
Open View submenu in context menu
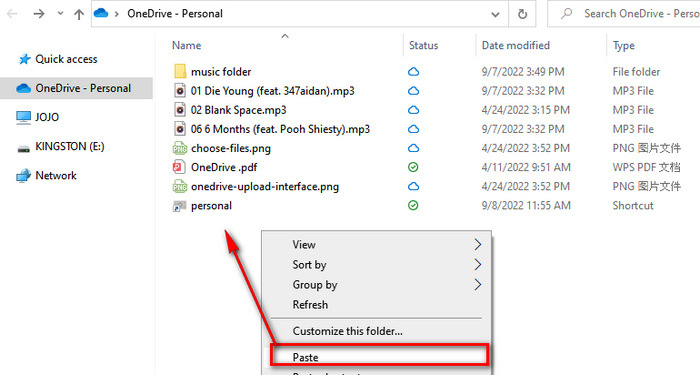tap(377, 245)
